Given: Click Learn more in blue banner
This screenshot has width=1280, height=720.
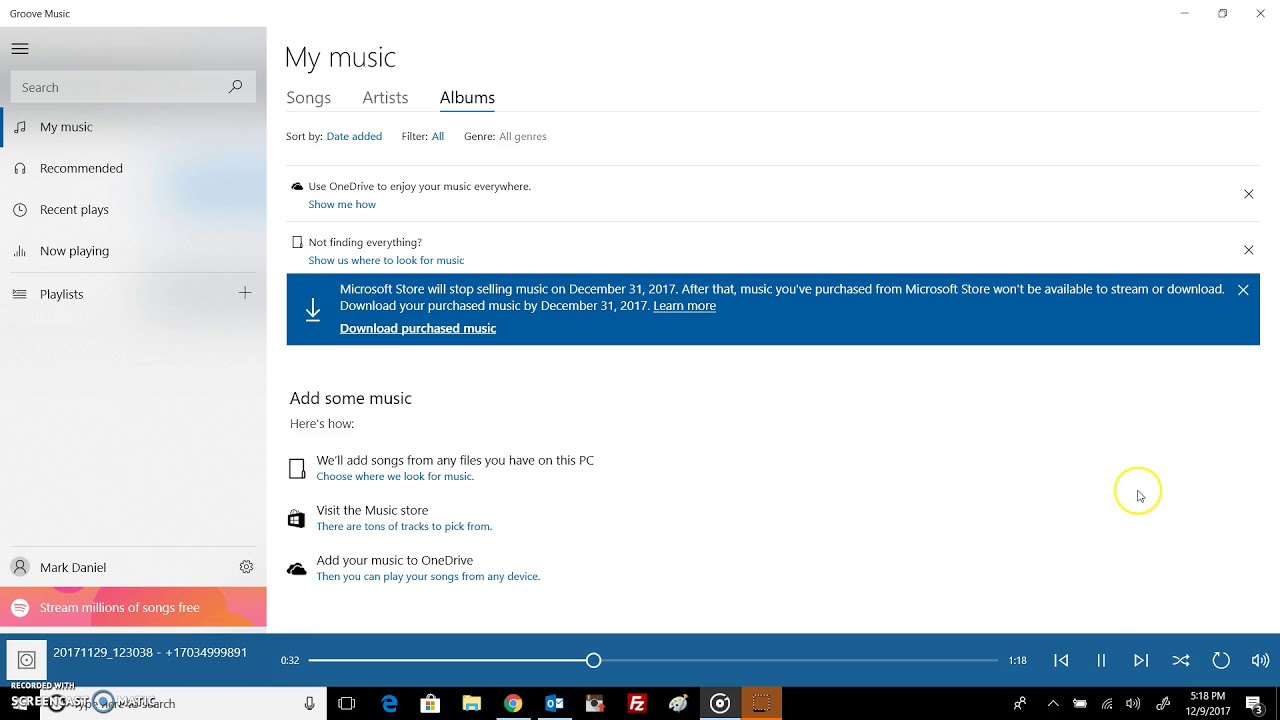Looking at the screenshot, I should (x=684, y=306).
